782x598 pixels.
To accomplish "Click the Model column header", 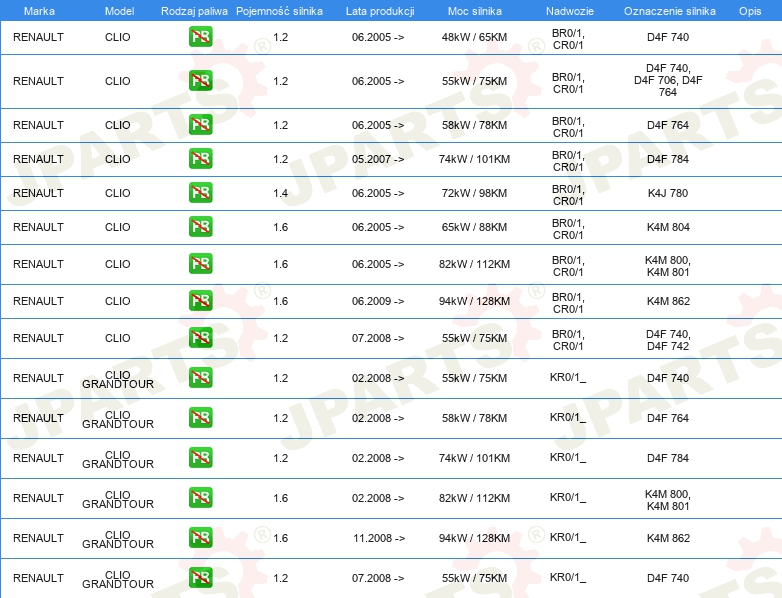I will tap(119, 11).
